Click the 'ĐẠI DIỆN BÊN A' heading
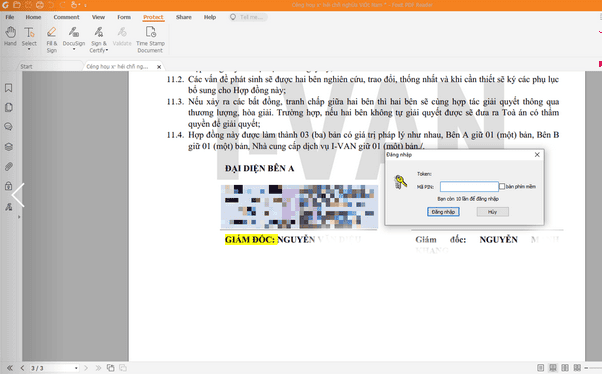Screen dimensions: 602x377 (x=260, y=168)
